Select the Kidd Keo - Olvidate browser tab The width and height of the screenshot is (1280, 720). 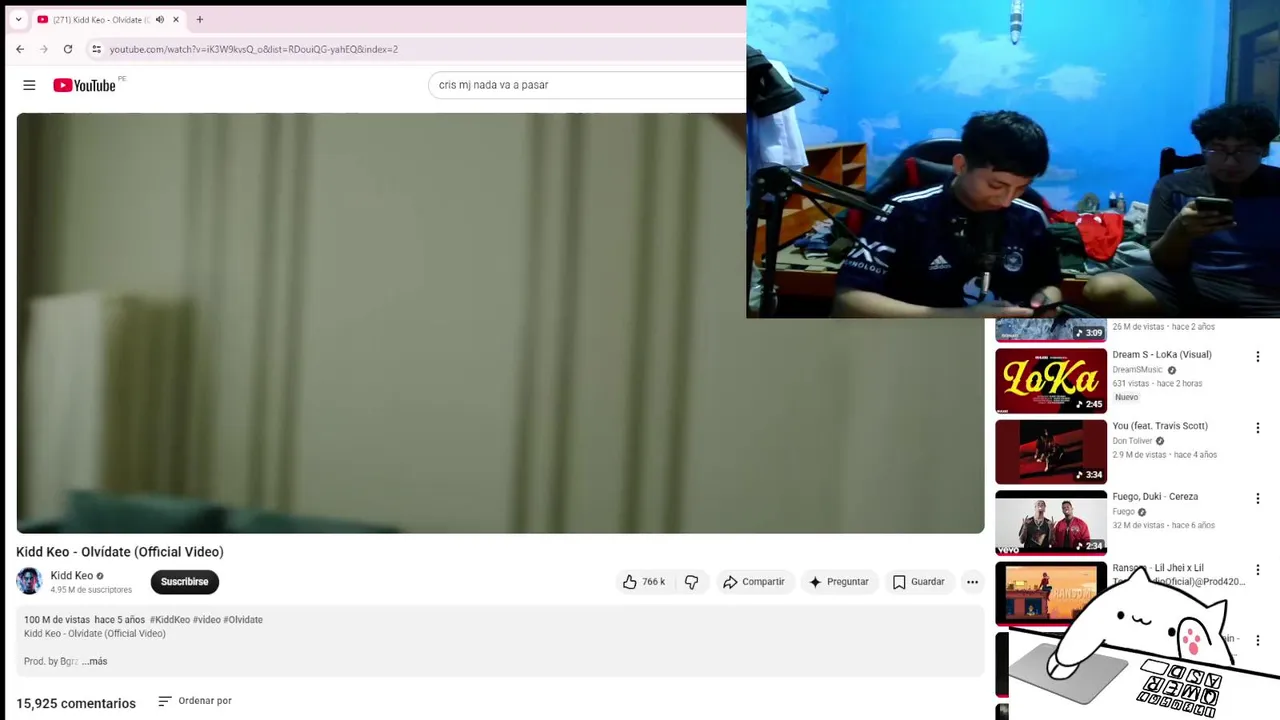coord(100,20)
